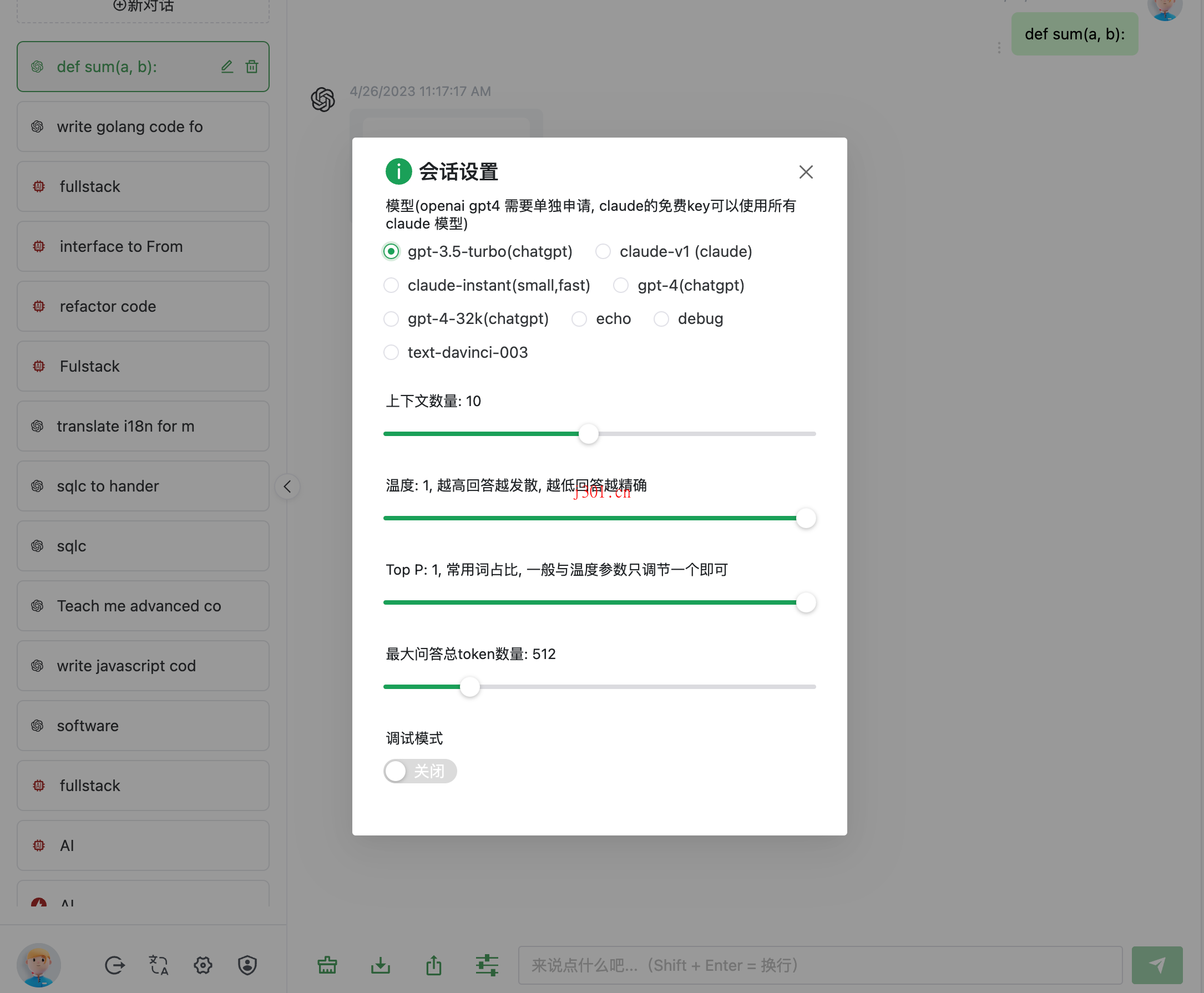Image resolution: width=1204 pixels, height=993 pixels.
Task: Send a message with the paper plane icon
Action: tap(1157, 965)
